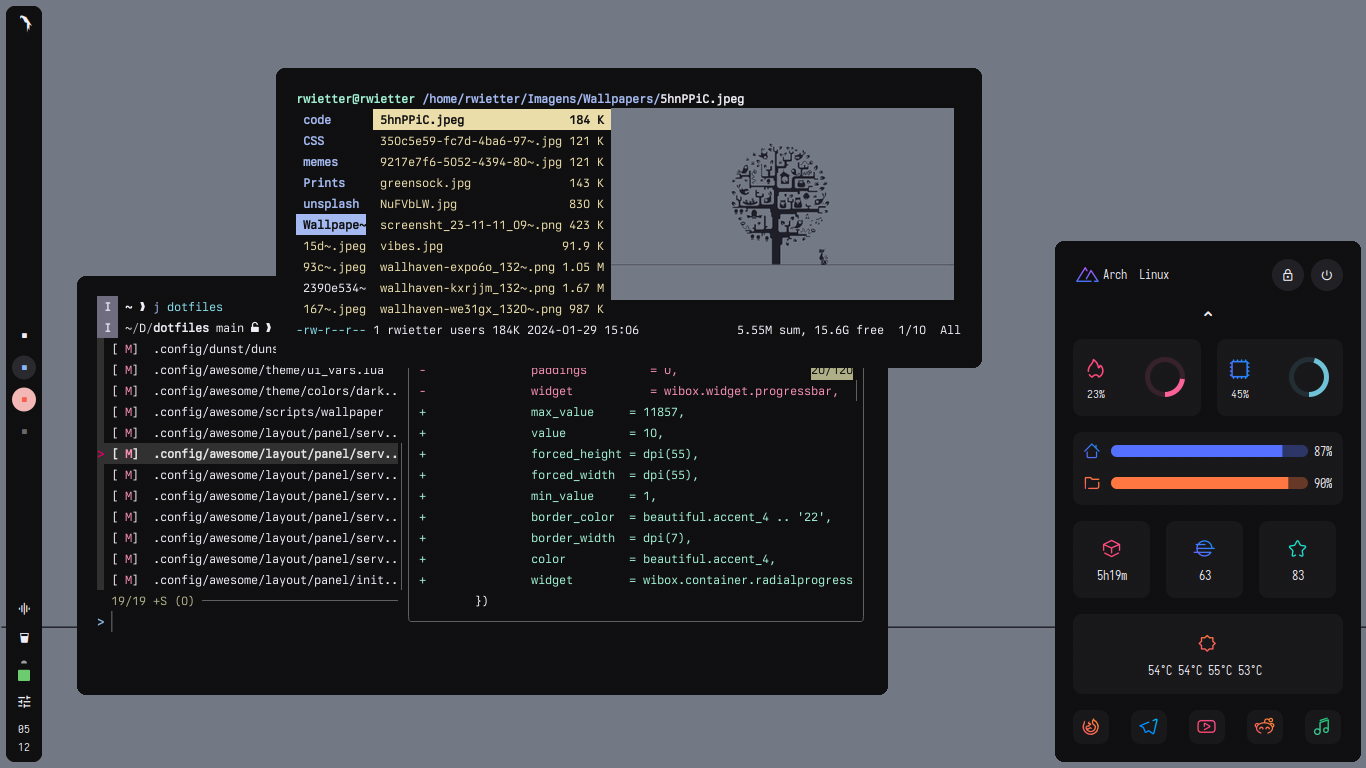This screenshot has width=1366, height=768.
Task: Open the power menu icon
Action: pos(1327,275)
